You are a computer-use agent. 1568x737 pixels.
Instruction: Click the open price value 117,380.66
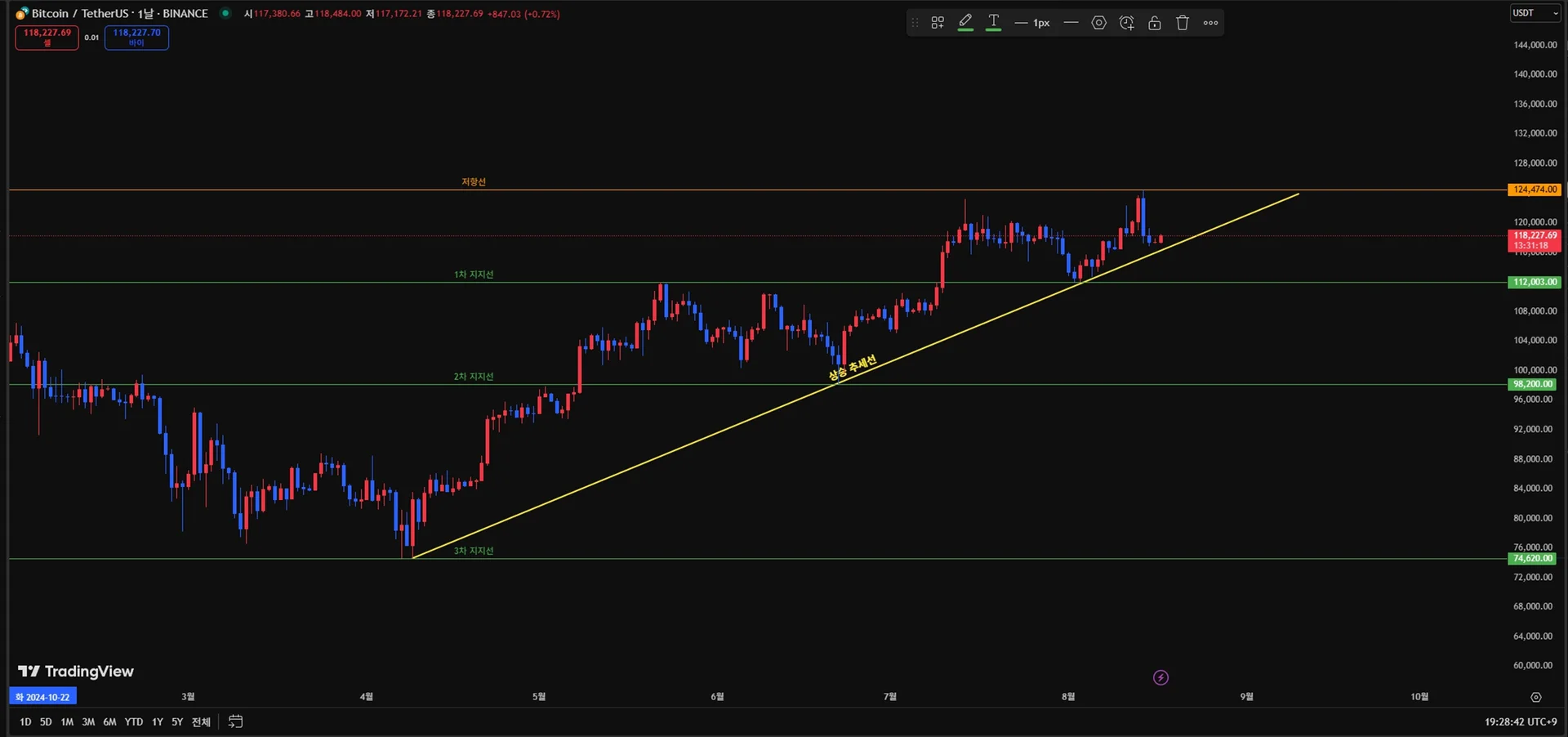click(x=277, y=14)
